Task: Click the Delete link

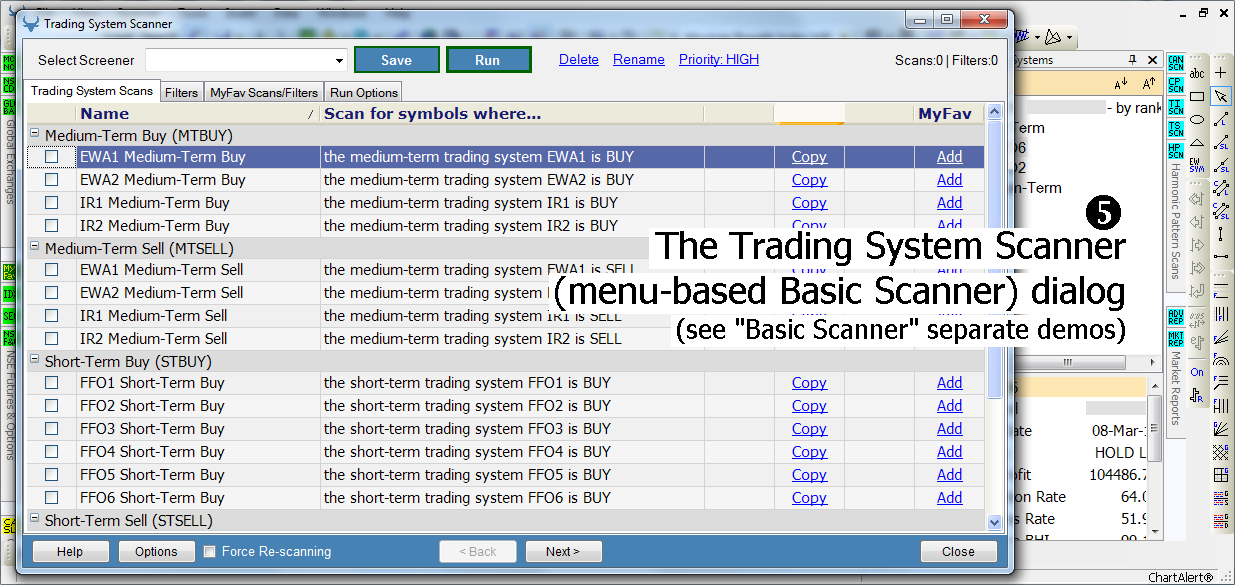Action: tap(579, 60)
